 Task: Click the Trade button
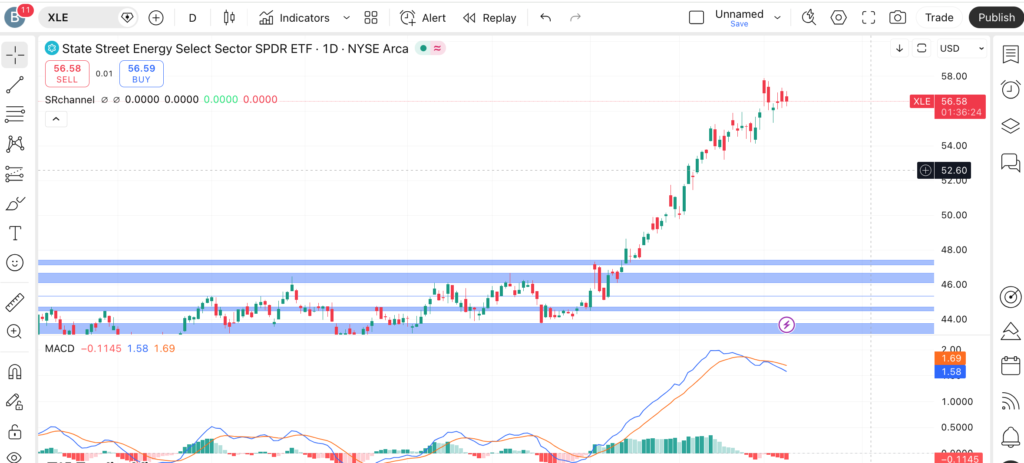[x=939, y=18]
